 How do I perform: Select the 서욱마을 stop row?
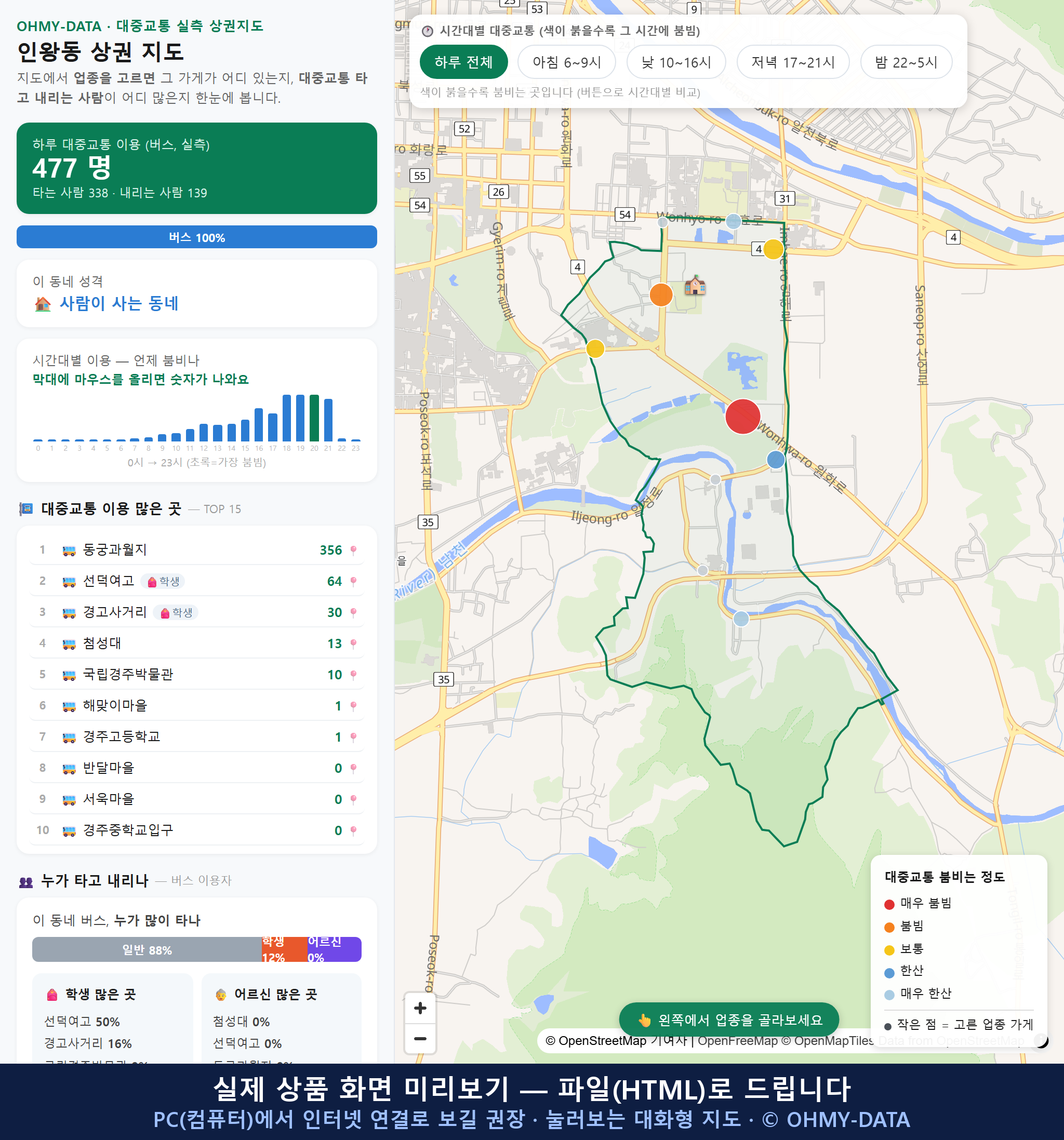point(197,799)
